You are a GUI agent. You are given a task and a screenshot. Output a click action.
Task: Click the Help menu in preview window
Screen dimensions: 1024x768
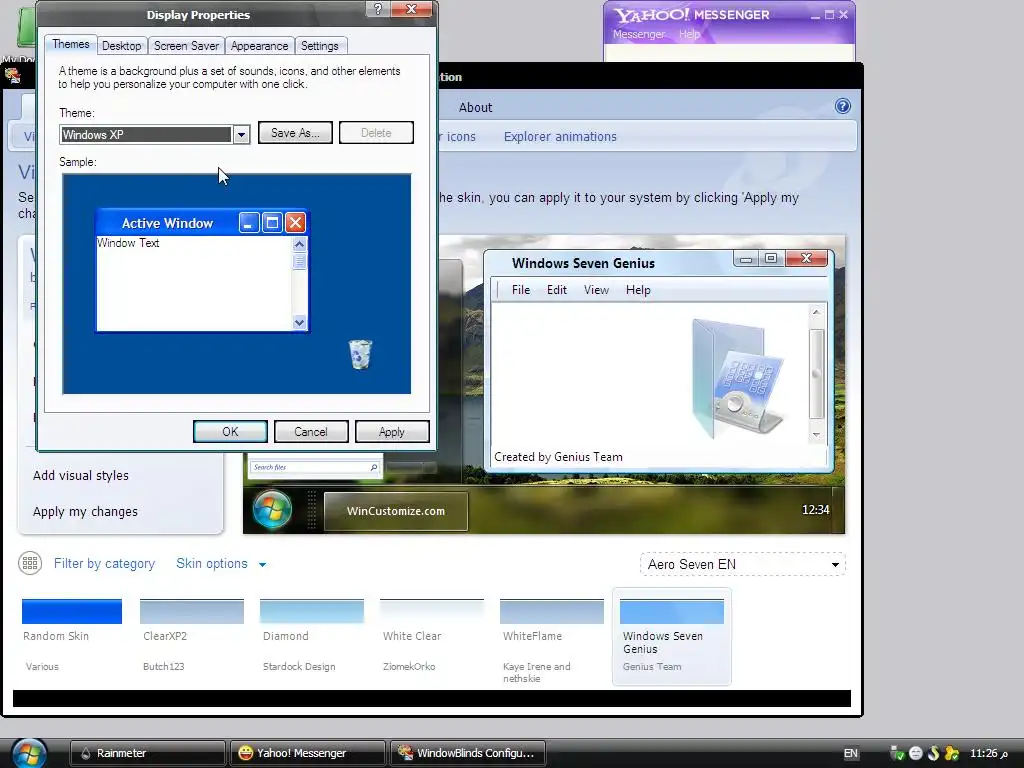click(638, 290)
